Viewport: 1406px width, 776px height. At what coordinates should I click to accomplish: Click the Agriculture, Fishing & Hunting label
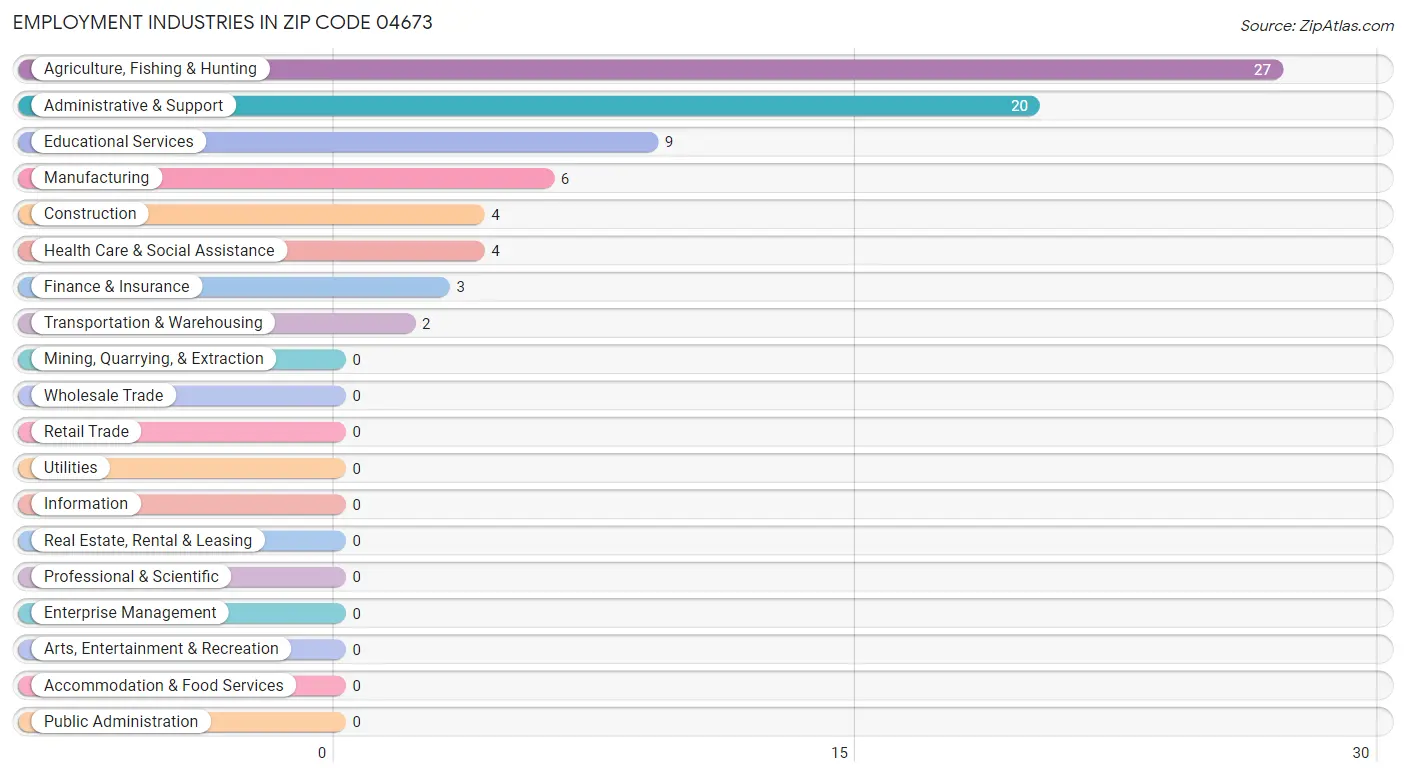tap(150, 69)
